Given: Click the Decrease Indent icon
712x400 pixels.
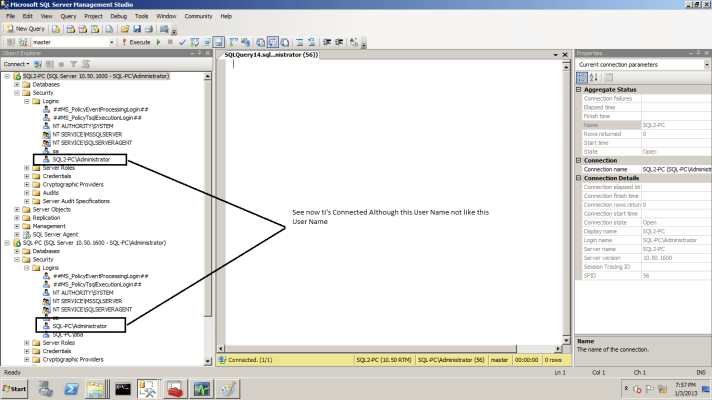Looking at the screenshot, I should (327, 42).
